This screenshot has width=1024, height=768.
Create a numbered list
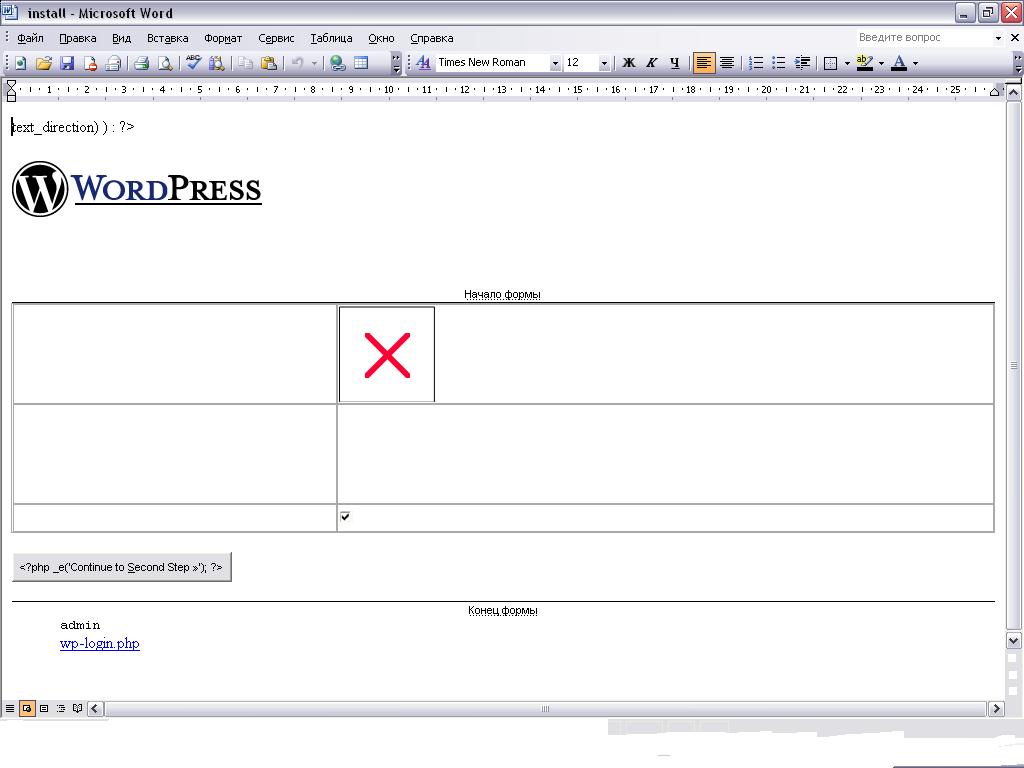756,63
